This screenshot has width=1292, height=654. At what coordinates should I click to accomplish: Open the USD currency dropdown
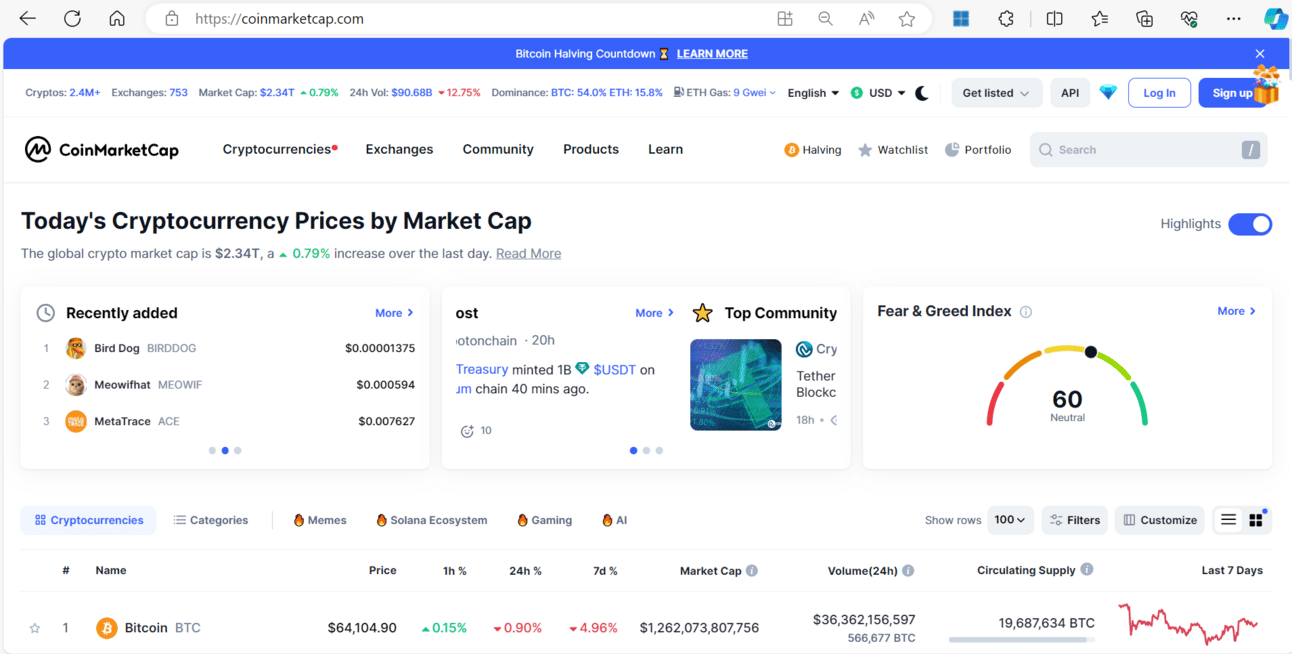pos(878,93)
